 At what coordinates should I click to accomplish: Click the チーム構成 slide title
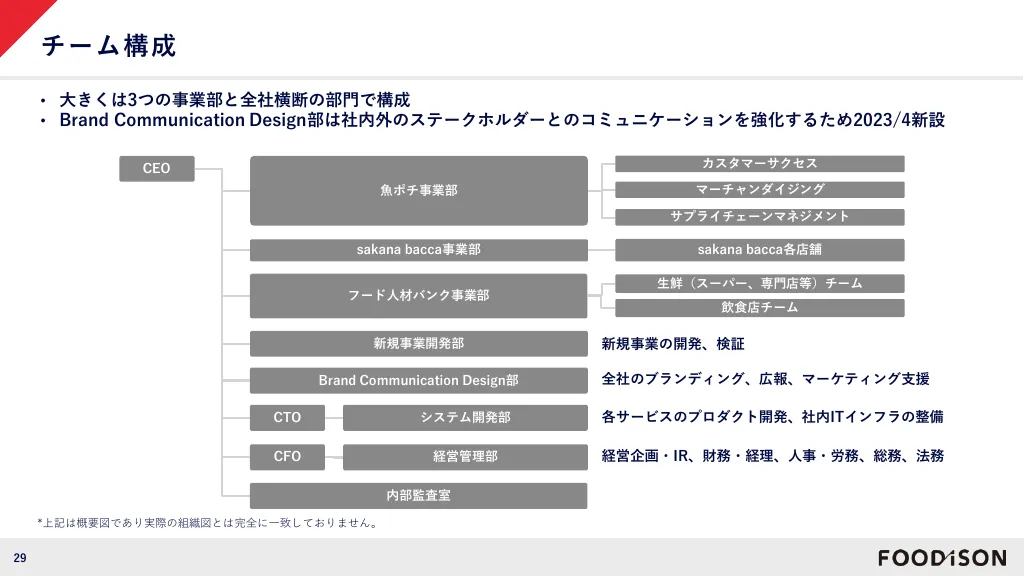109,46
